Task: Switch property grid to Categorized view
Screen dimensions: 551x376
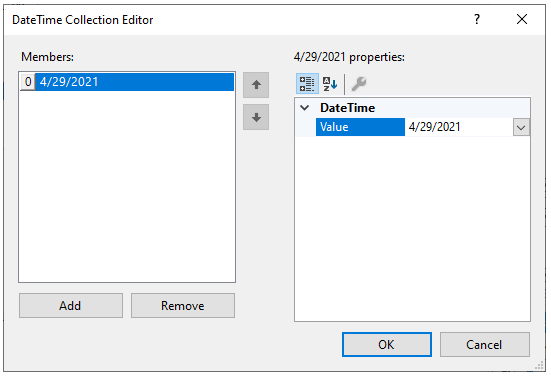Action: [x=307, y=84]
